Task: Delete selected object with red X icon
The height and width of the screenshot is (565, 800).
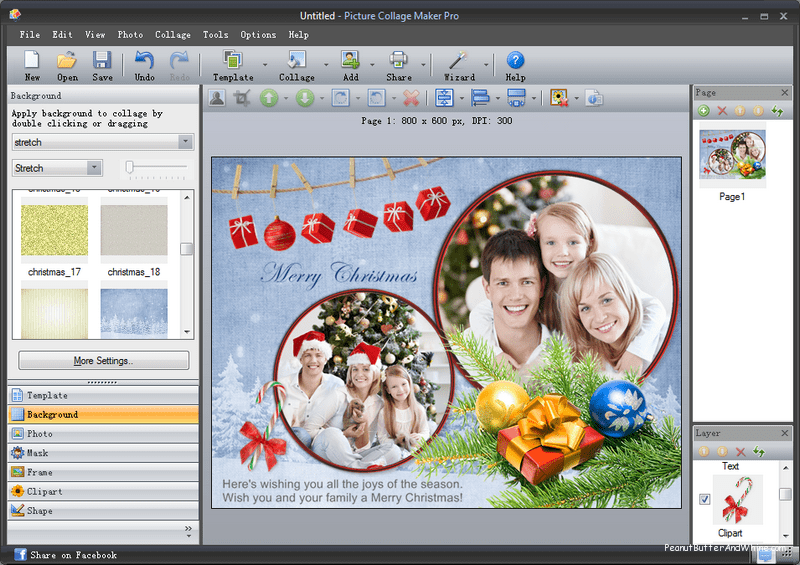Action: [410, 98]
